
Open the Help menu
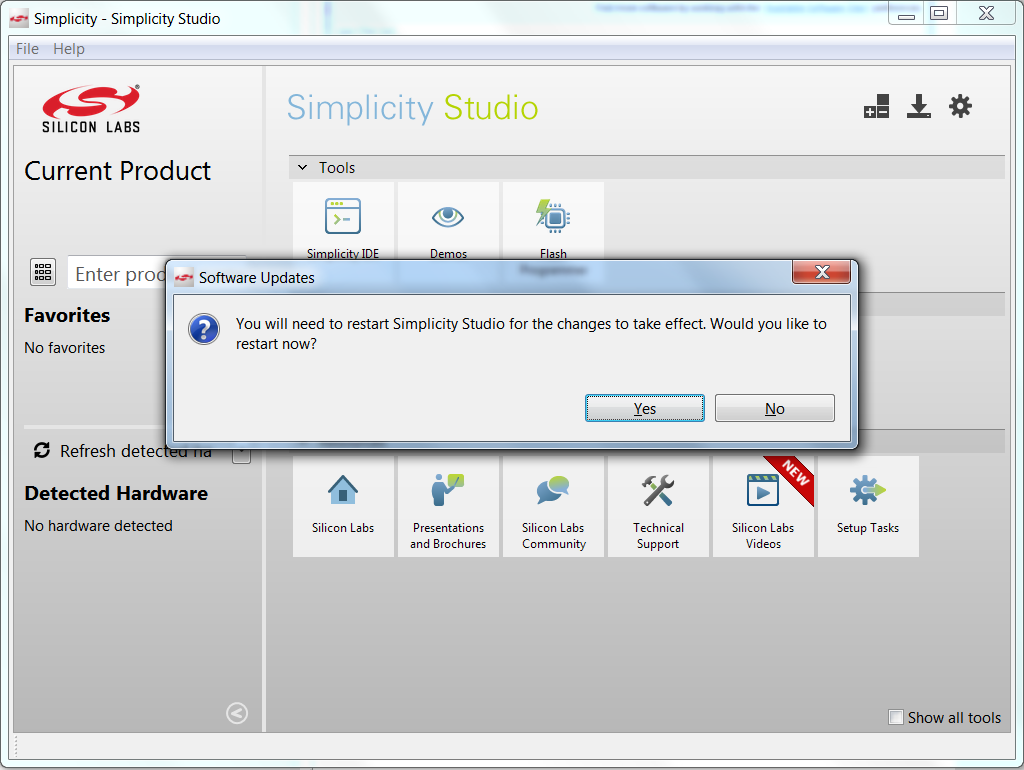point(69,49)
